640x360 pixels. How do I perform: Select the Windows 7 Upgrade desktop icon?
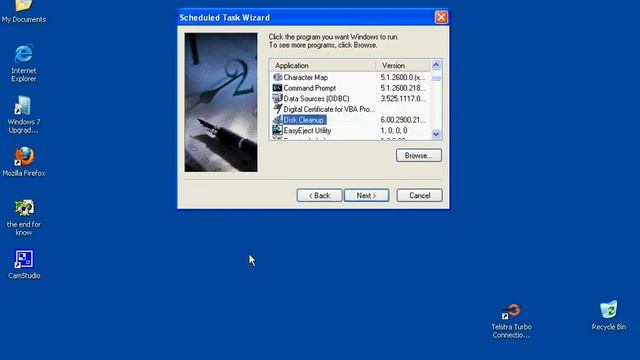pos(24,115)
